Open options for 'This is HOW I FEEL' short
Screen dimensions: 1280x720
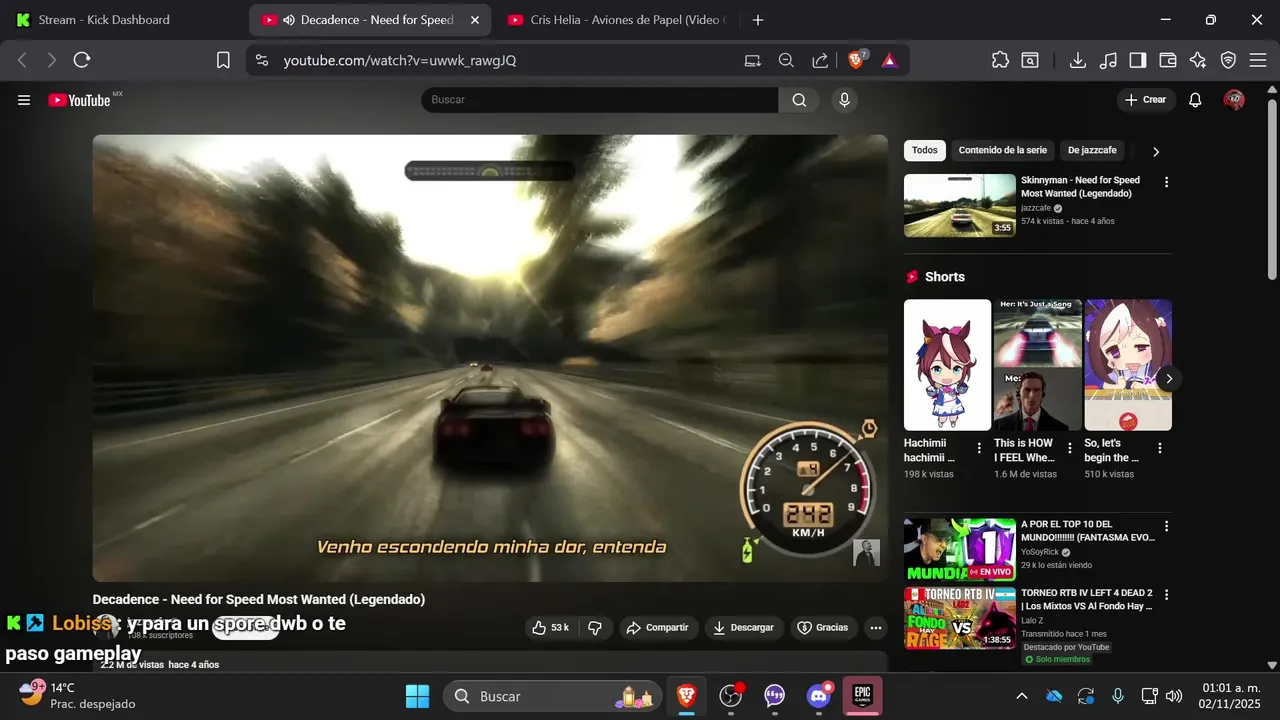click(1070, 448)
